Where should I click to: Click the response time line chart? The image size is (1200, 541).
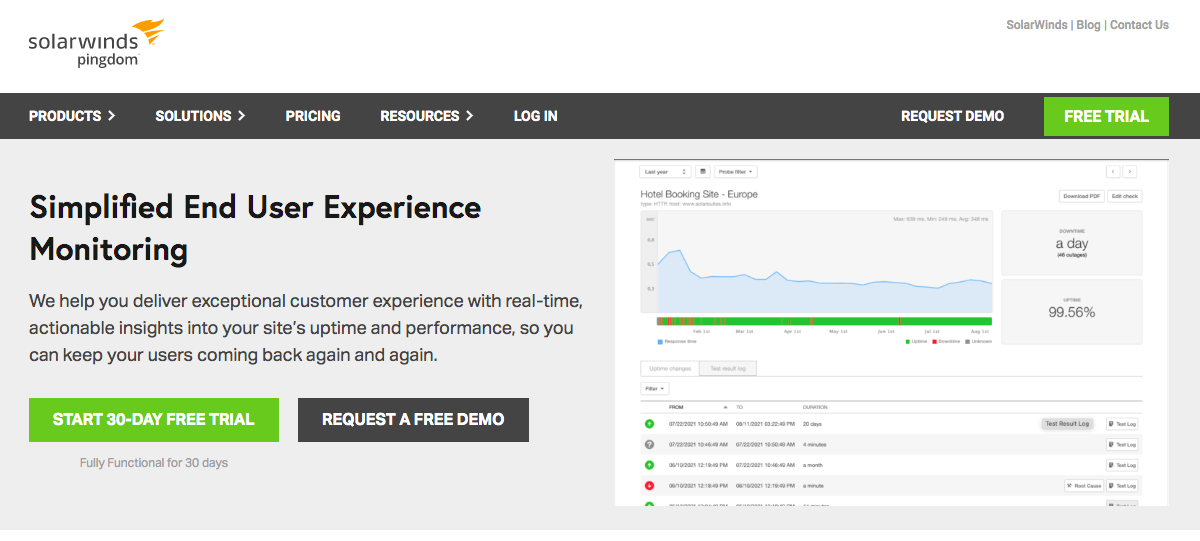[x=817, y=262]
